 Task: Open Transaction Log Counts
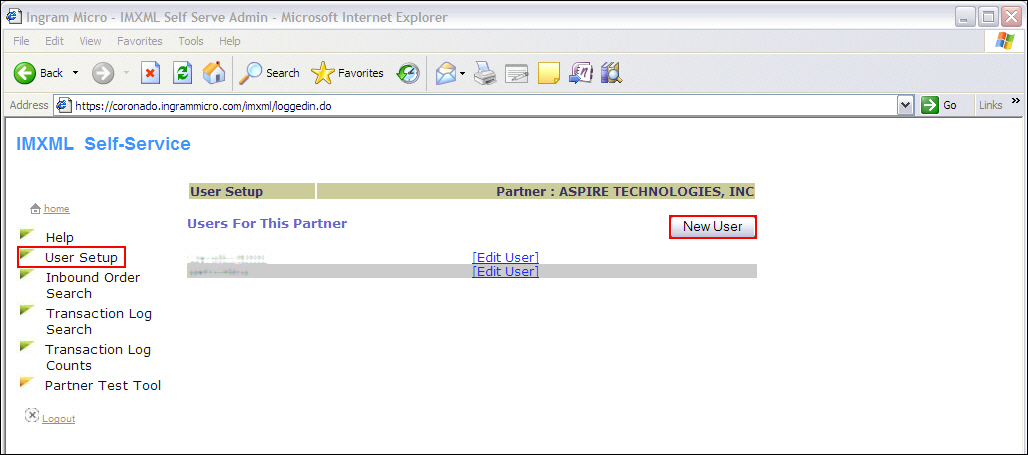click(98, 357)
